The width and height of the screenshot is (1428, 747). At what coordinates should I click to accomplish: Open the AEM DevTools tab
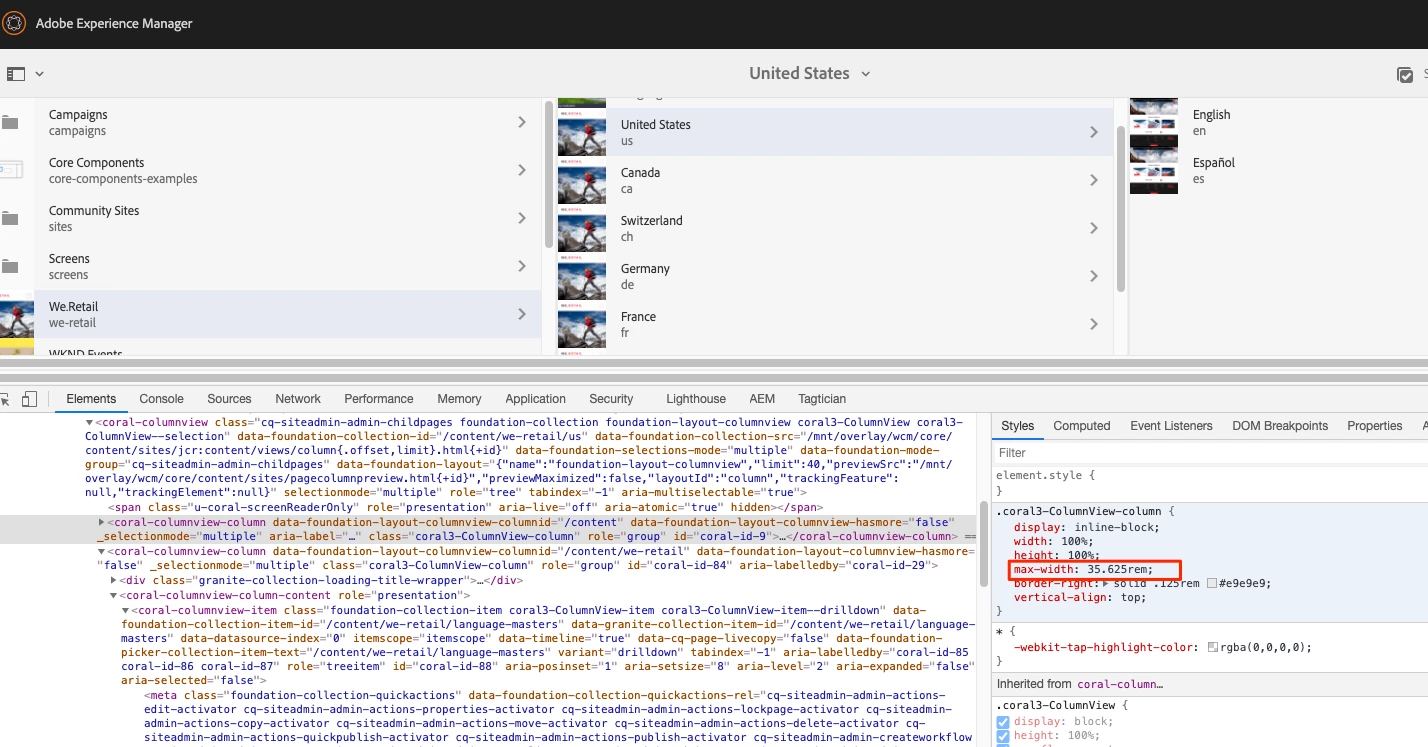tap(762, 398)
